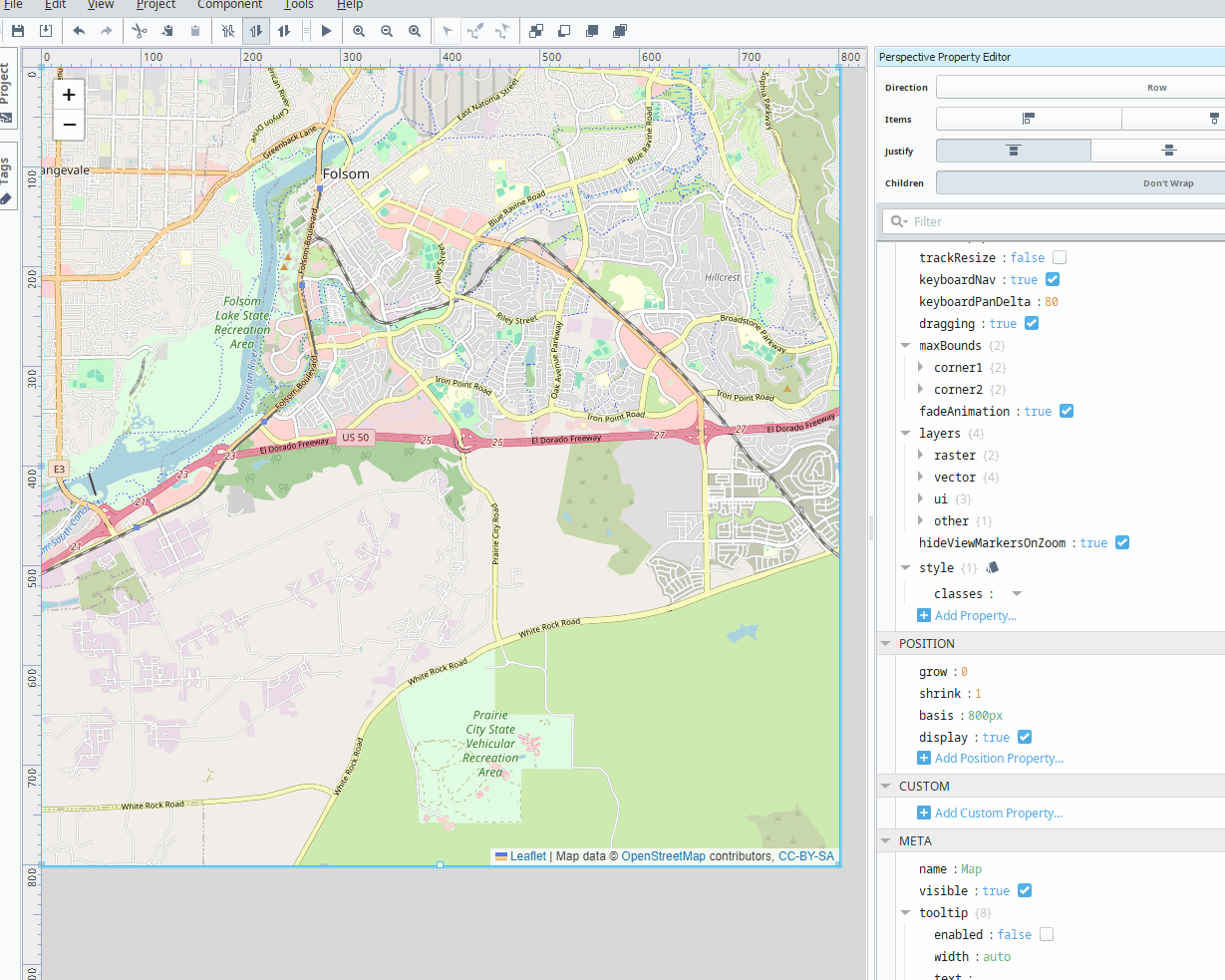Image resolution: width=1225 pixels, height=980 pixels.
Task: Click the Undo arrow icon
Action: [x=79, y=30]
